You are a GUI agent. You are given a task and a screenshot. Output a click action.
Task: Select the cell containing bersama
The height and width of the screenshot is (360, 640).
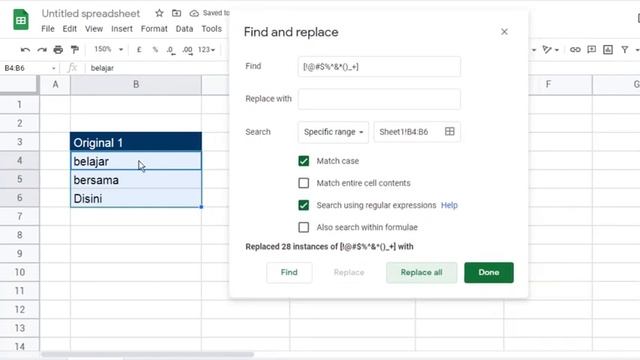click(136, 180)
